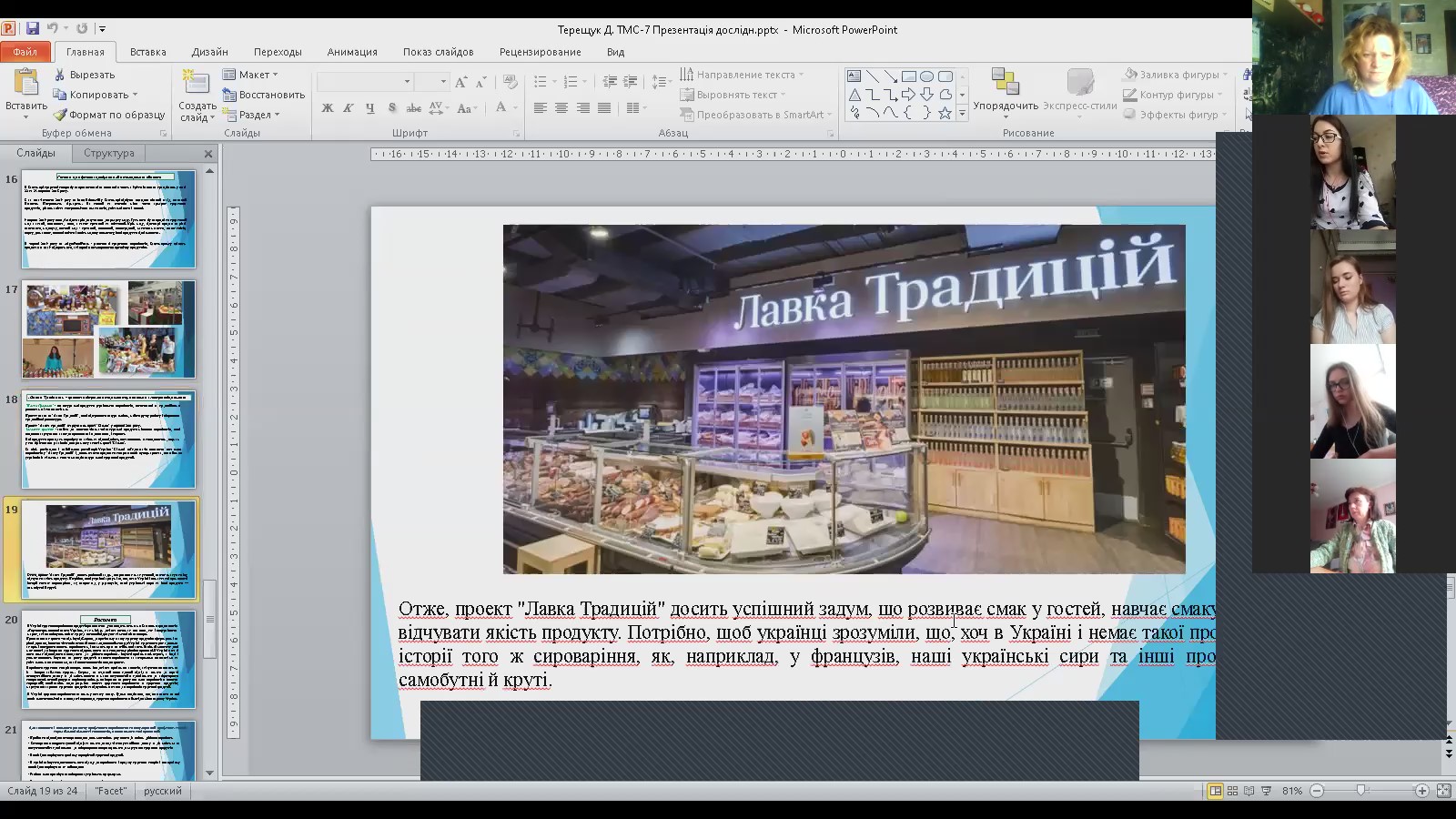This screenshot has height=819, width=1456.
Task: Click the Save icon in quick access toolbar
Action: tap(33, 29)
